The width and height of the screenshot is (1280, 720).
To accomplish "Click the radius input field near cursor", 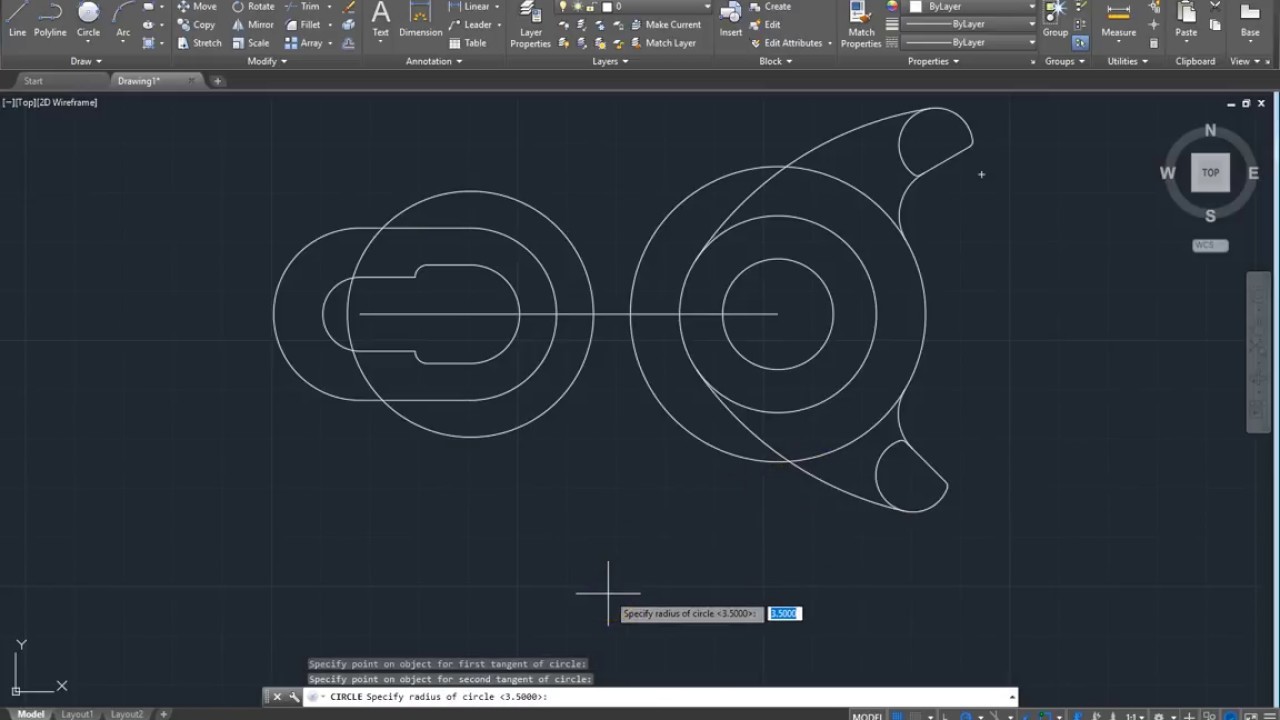I will [785, 613].
